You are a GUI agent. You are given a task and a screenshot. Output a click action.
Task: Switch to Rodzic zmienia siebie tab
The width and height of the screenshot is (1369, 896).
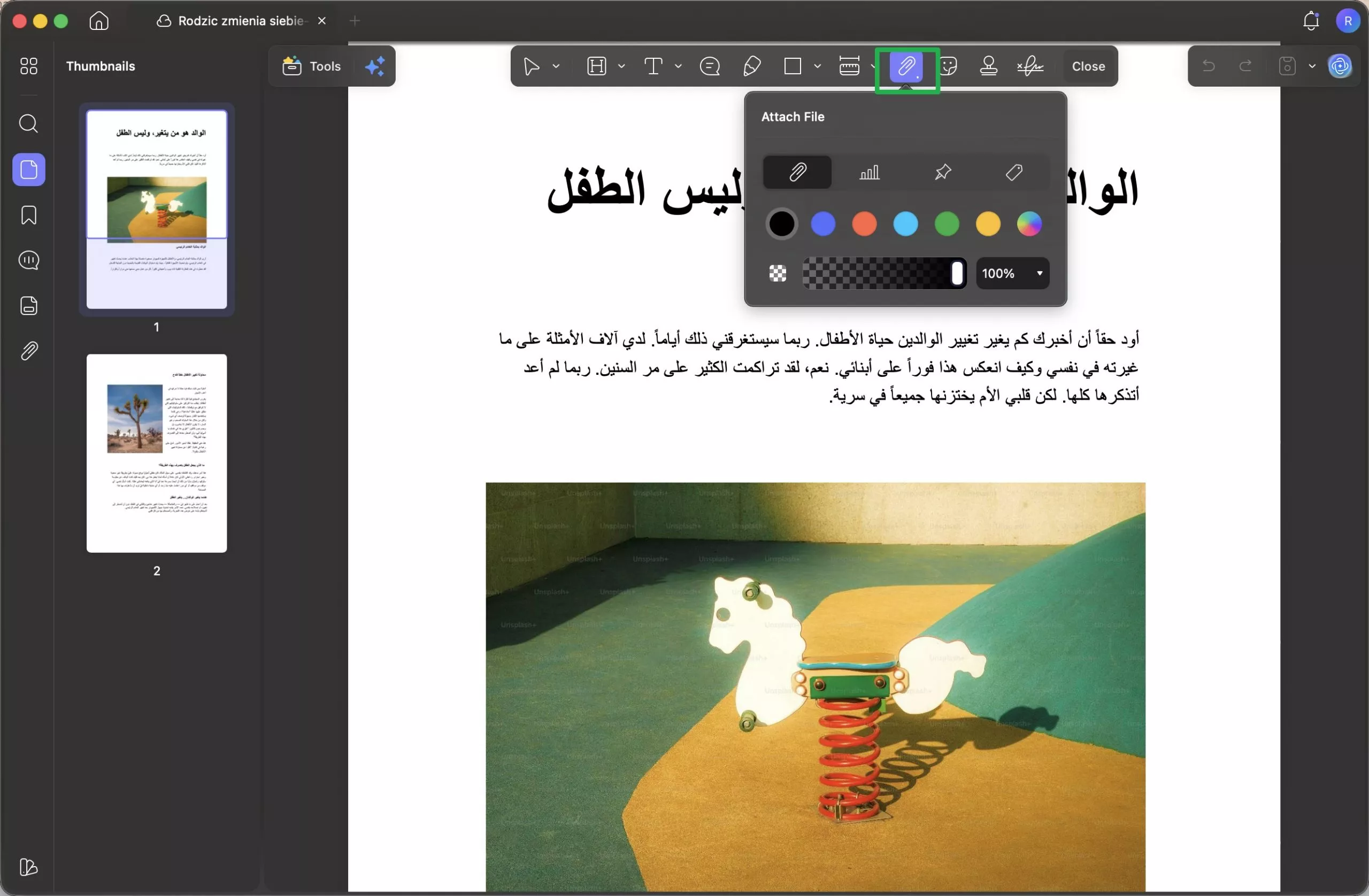tap(240, 21)
